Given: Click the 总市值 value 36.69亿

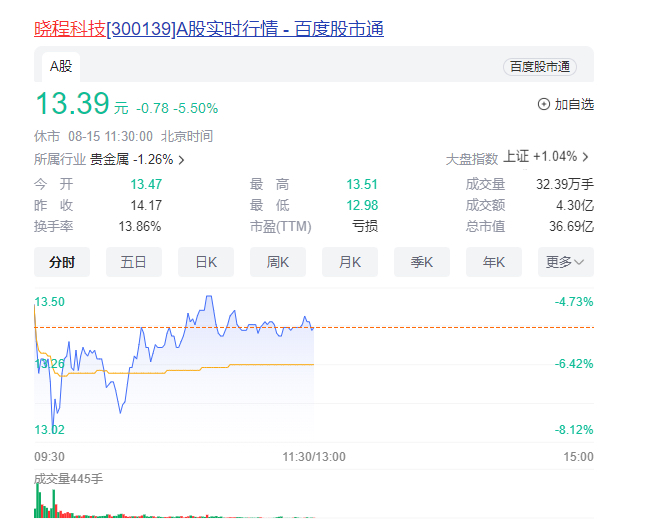Looking at the screenshot, I should point(572,226).
